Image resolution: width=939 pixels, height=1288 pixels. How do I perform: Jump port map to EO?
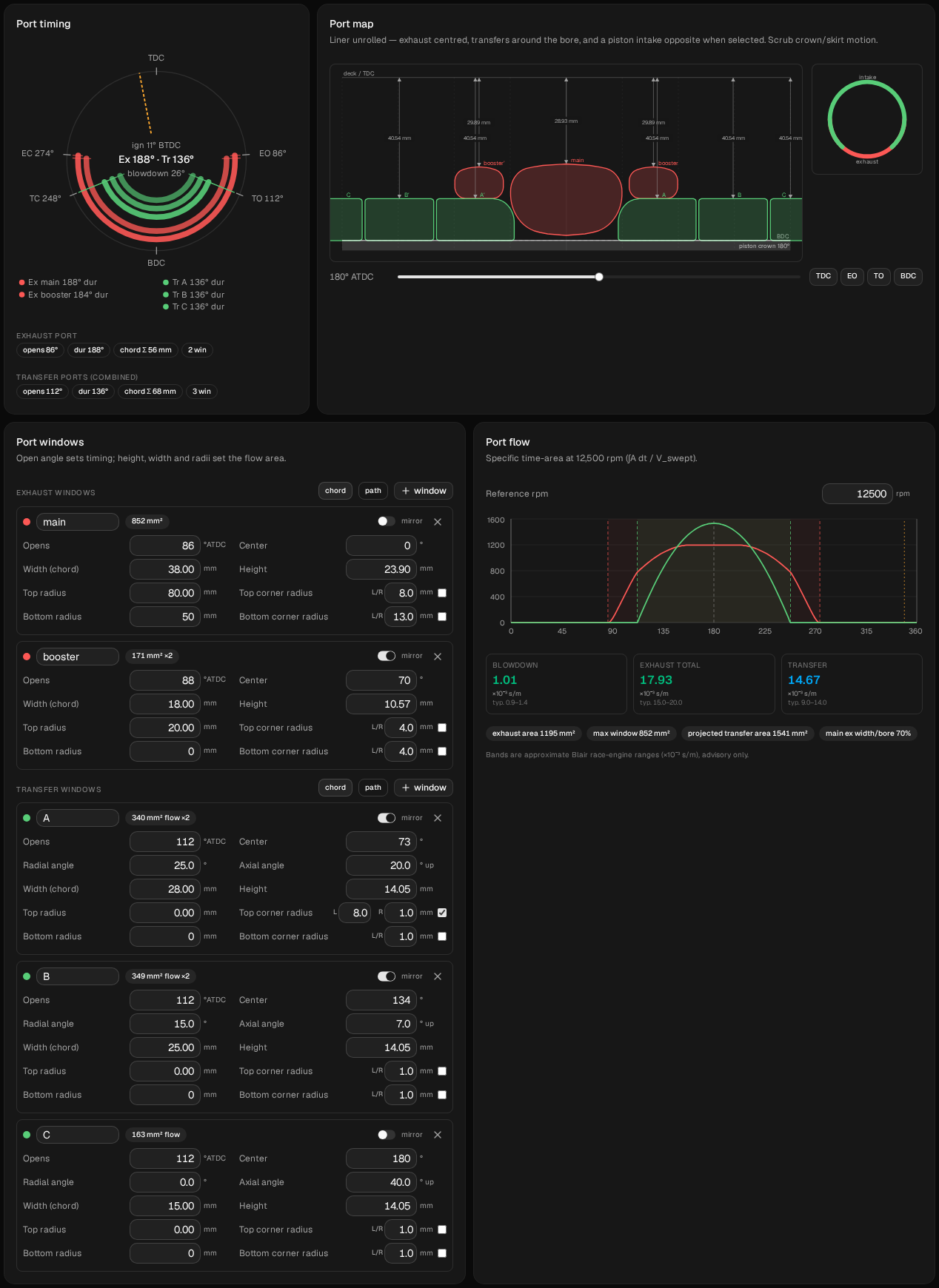(852, 276)
